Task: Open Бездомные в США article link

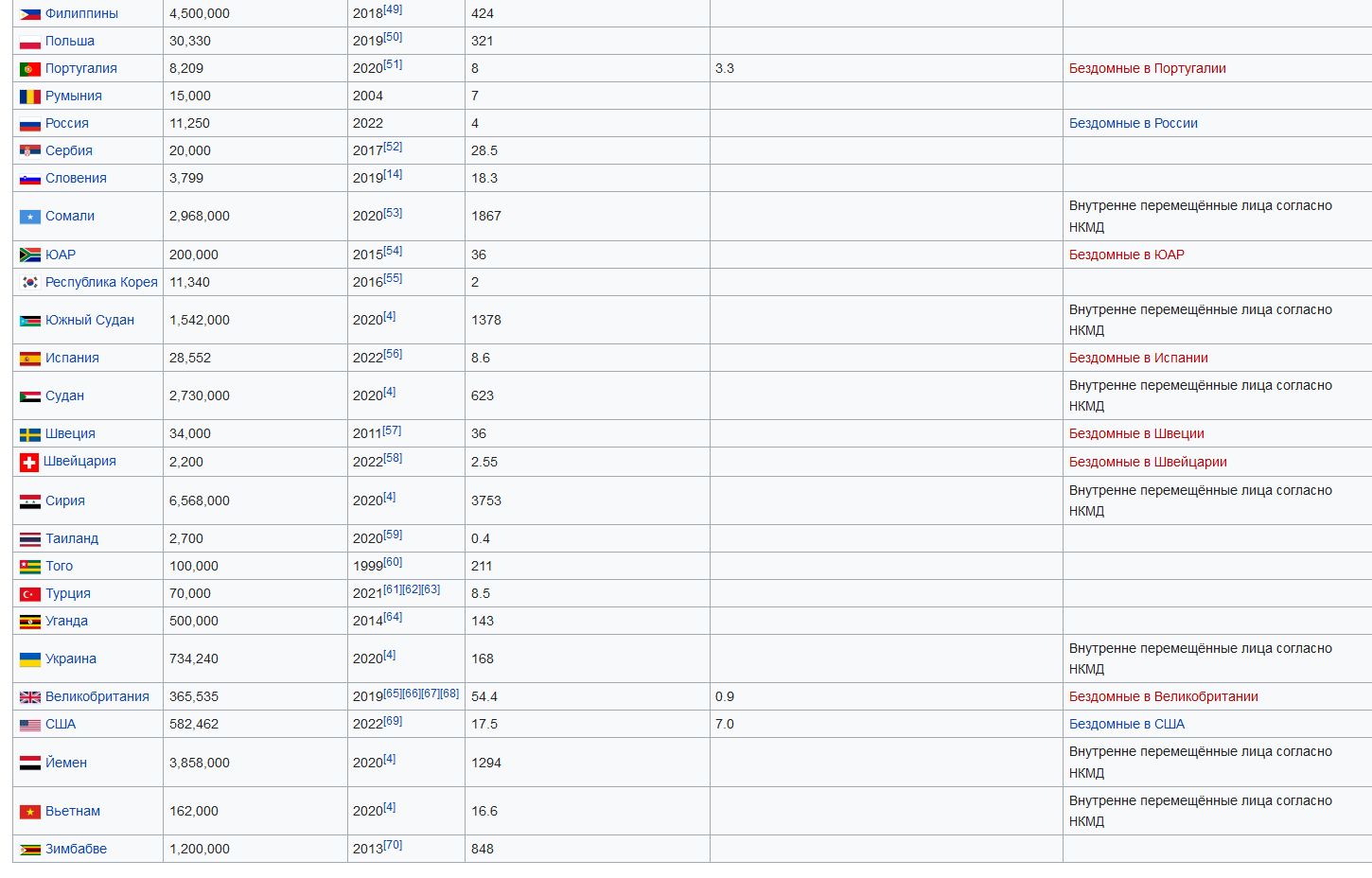Action: (1127, 724)
